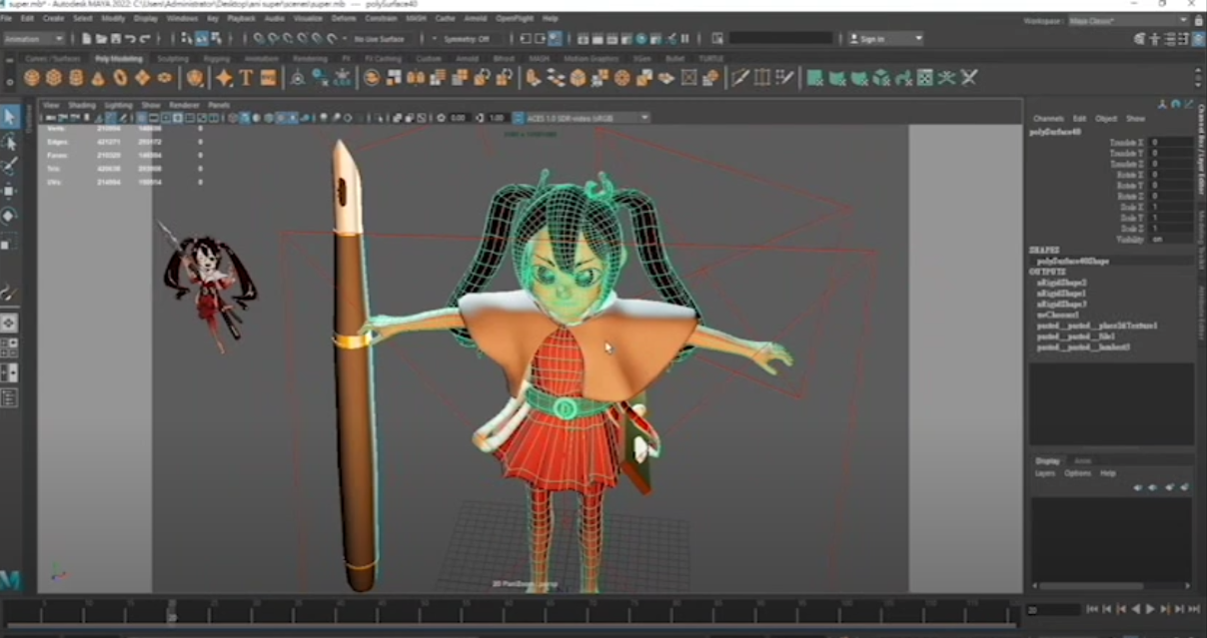
Task: Open the File menu
Action: click(7, 18)
